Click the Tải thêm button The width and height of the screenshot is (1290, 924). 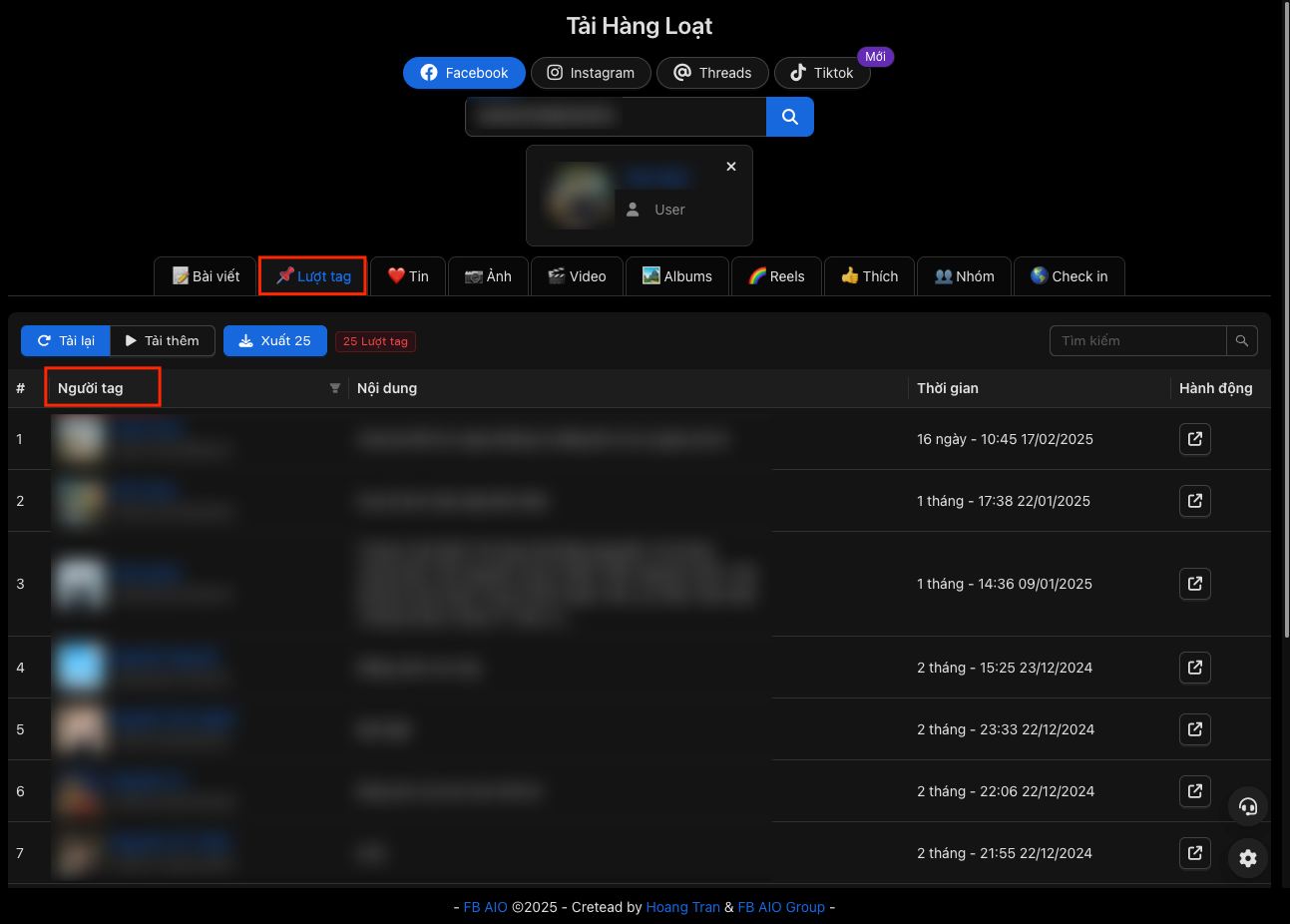[x=163, y=341]
